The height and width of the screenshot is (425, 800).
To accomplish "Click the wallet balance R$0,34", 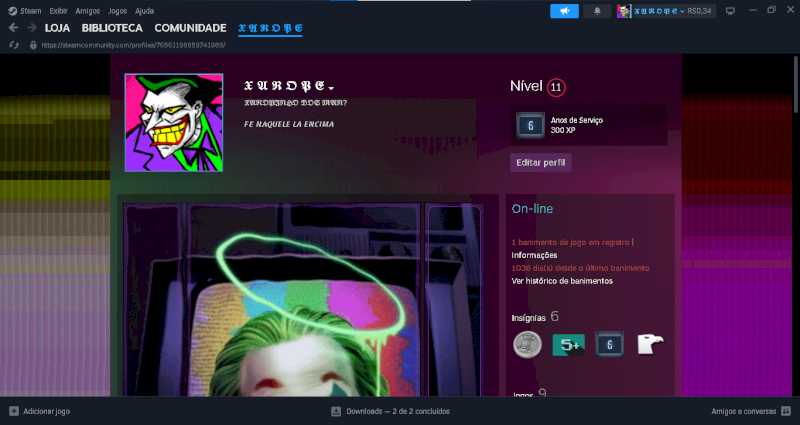I will tap(699, 11).
